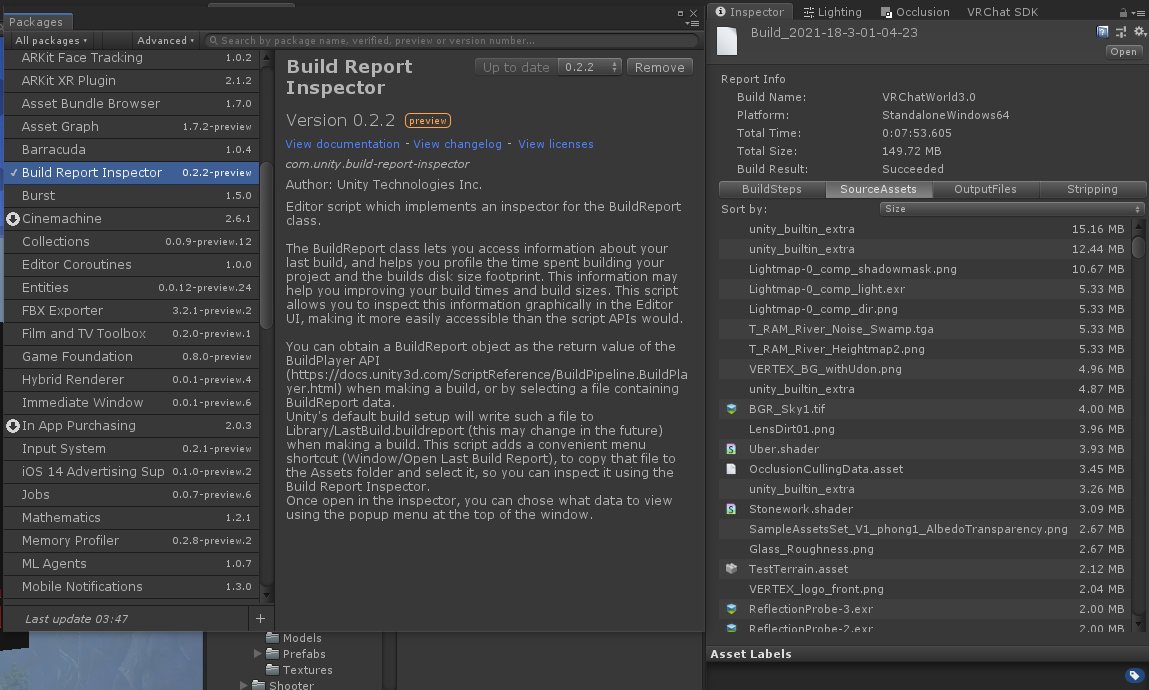Image resolution: width=1149 pixels, height=690 pixels.
Task: Select Lightmap-0_comp_shadowmask.png asset row
Action: point(925,270)
